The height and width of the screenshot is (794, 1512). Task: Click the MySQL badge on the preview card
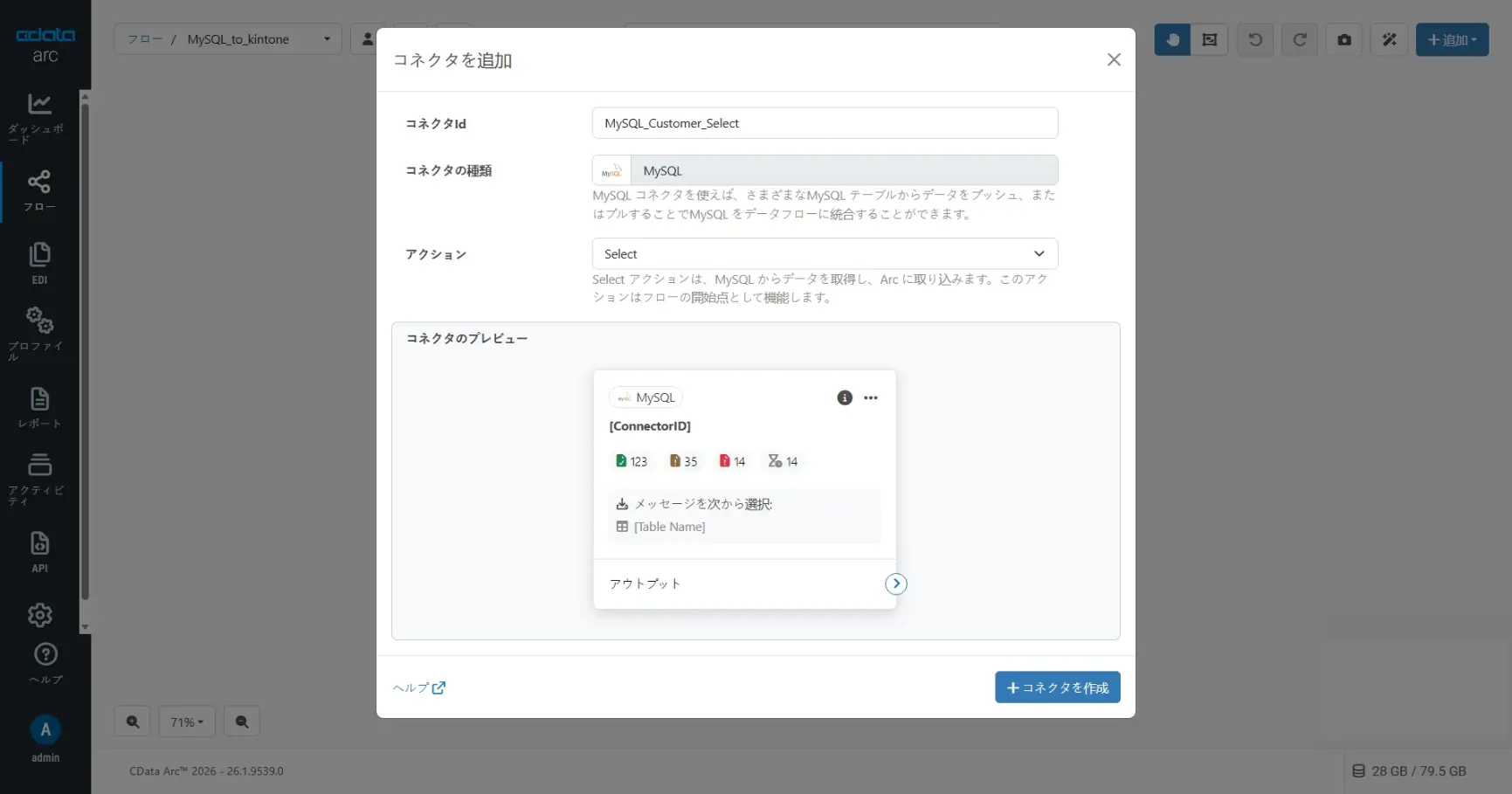(646, 397)
